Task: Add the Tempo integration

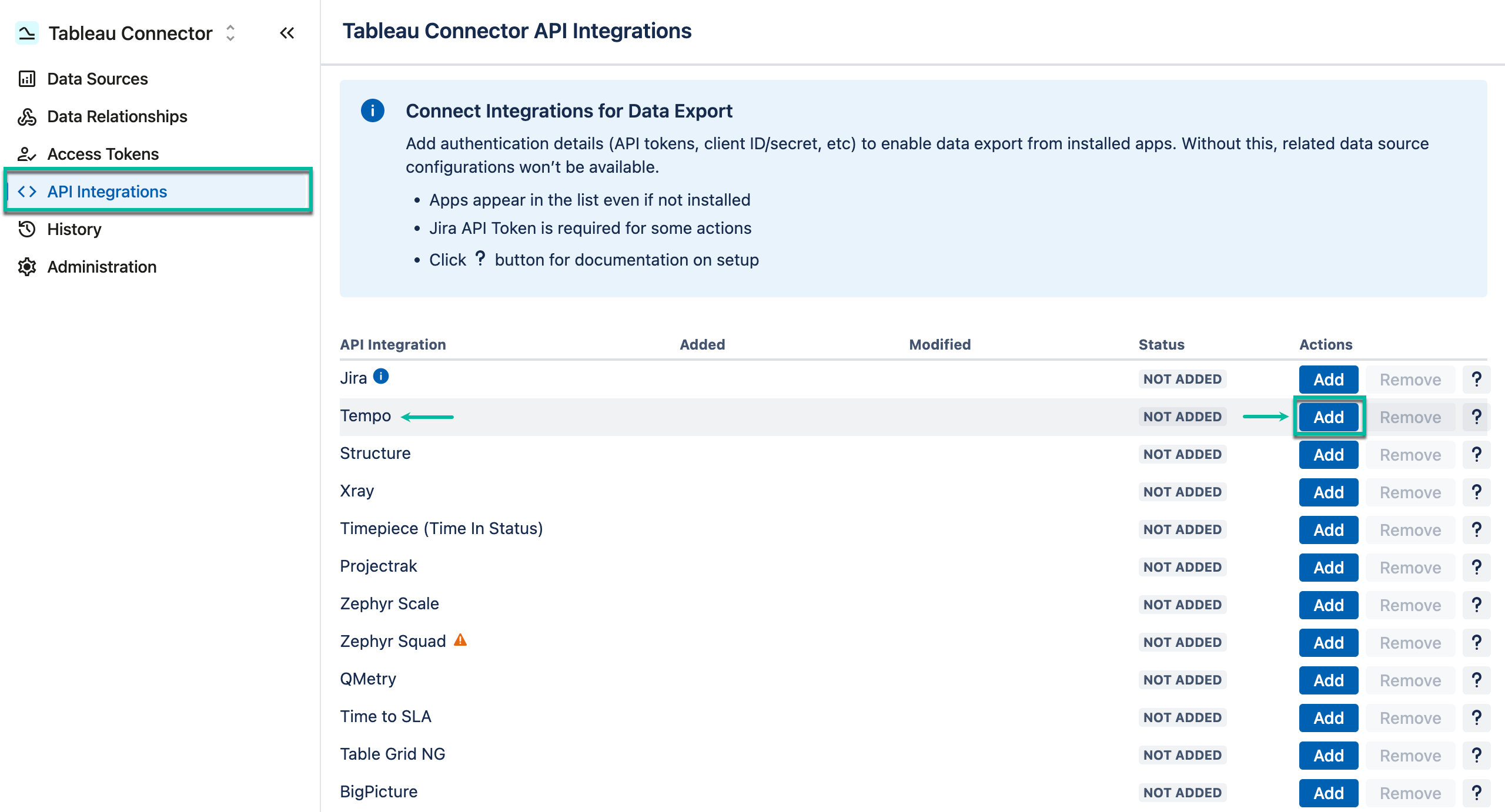Action: pyautogui.click(x=1328, y=417)
